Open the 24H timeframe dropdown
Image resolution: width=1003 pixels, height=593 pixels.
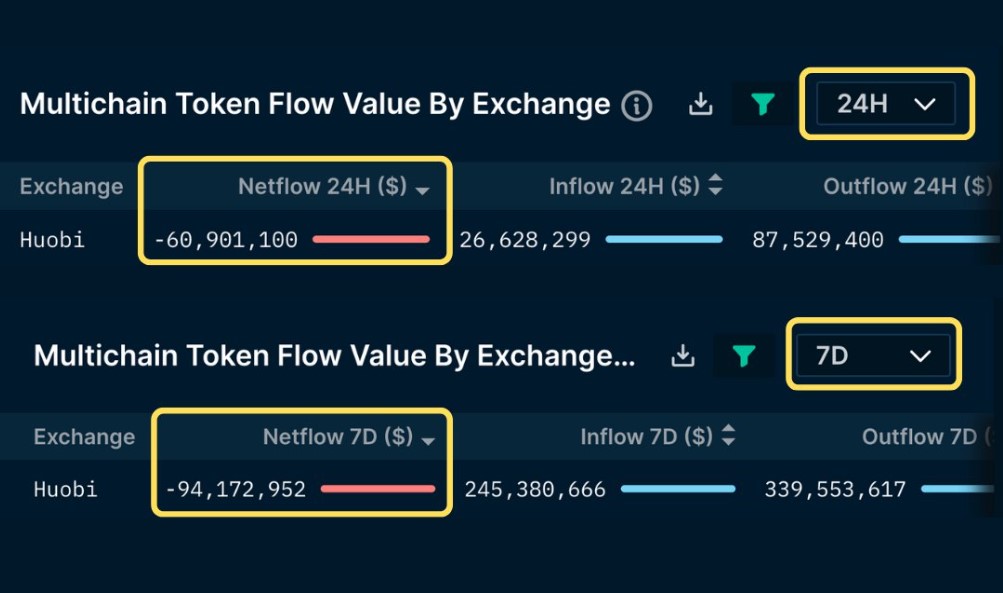tap(886, 104)
